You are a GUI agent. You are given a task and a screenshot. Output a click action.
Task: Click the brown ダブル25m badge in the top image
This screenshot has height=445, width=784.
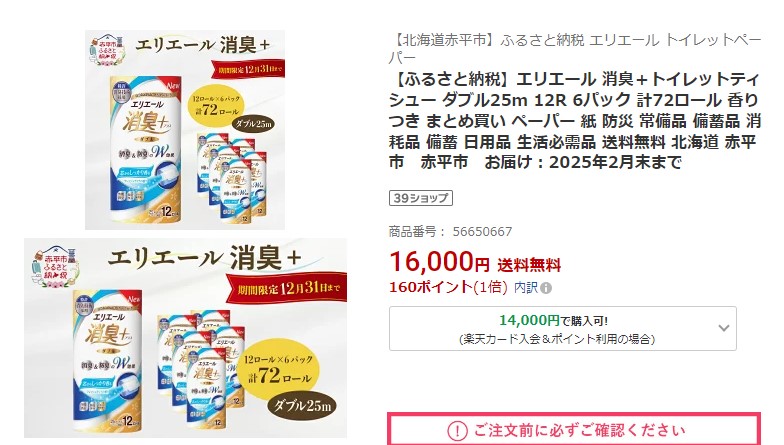254,124
